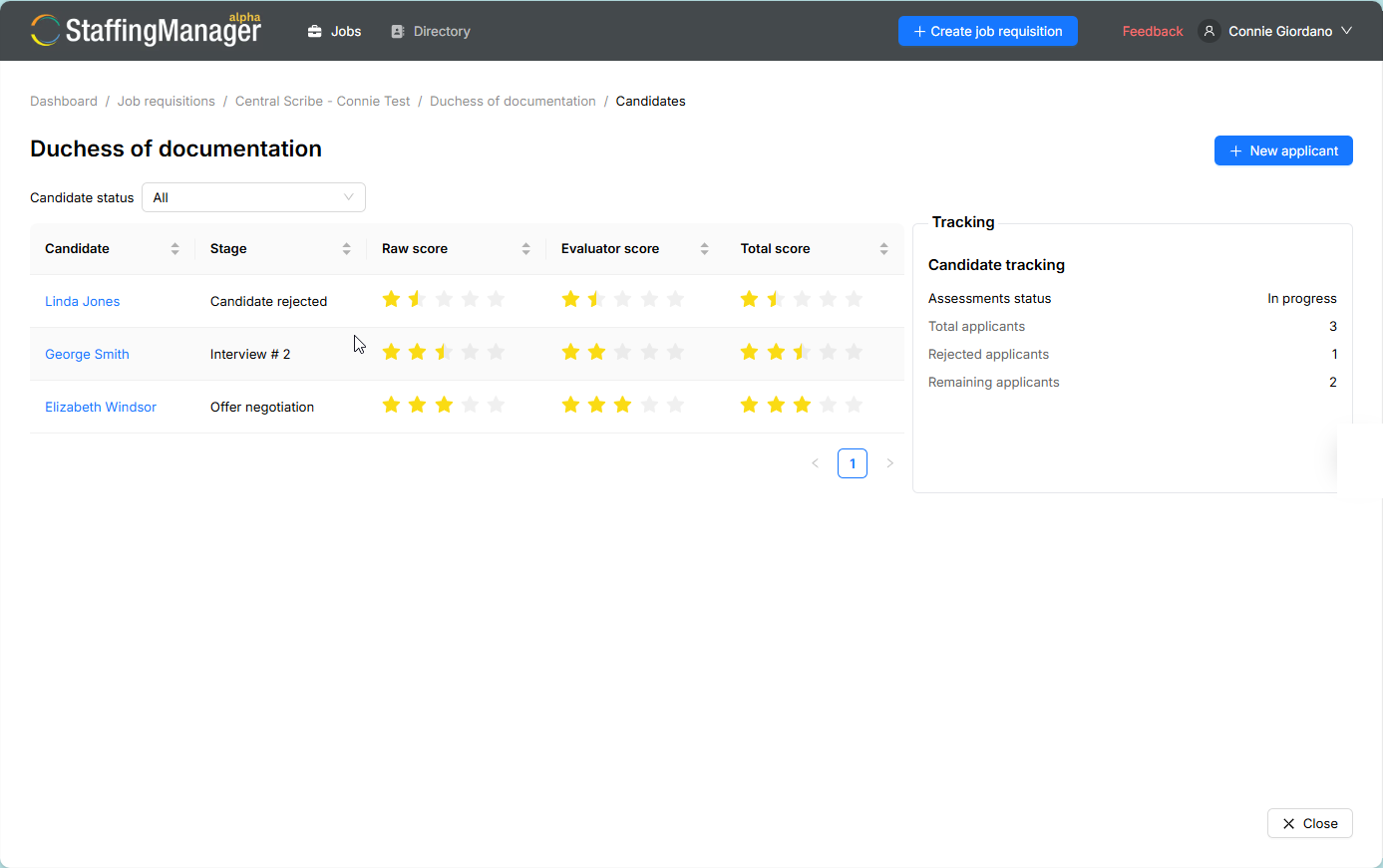Click George Smith evaluator score stars

[x=623, y=352]
